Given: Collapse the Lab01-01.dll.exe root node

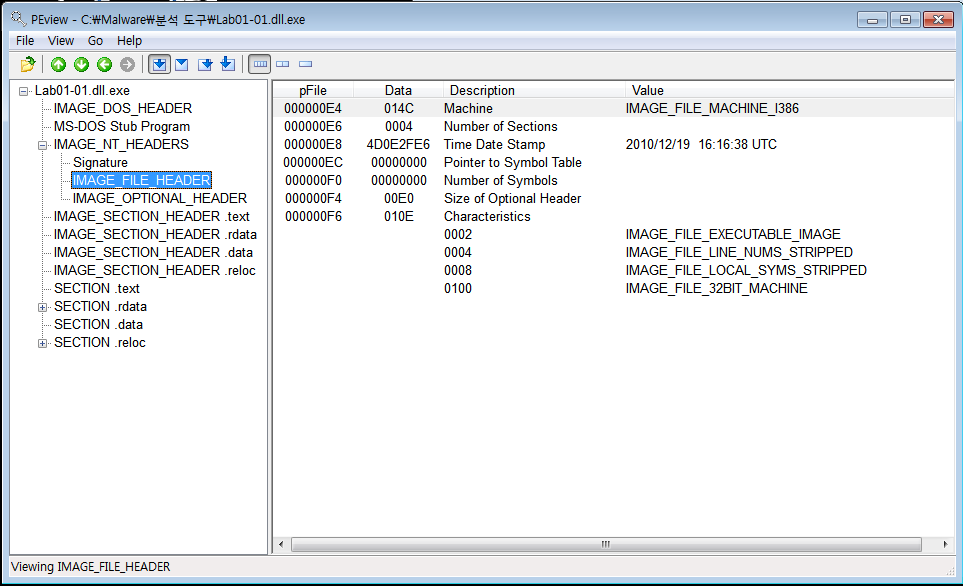Looking at the screenshot, I should (23, 91).
